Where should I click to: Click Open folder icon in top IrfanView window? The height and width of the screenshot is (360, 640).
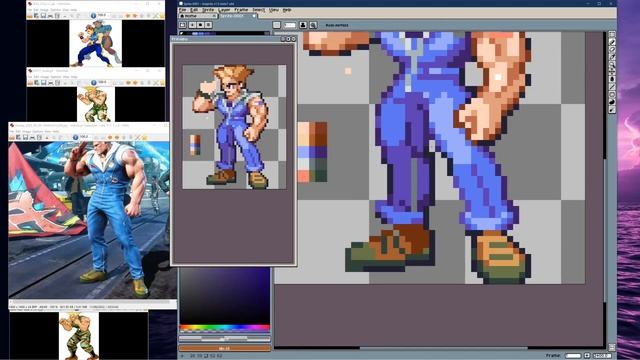coord(29,16)
